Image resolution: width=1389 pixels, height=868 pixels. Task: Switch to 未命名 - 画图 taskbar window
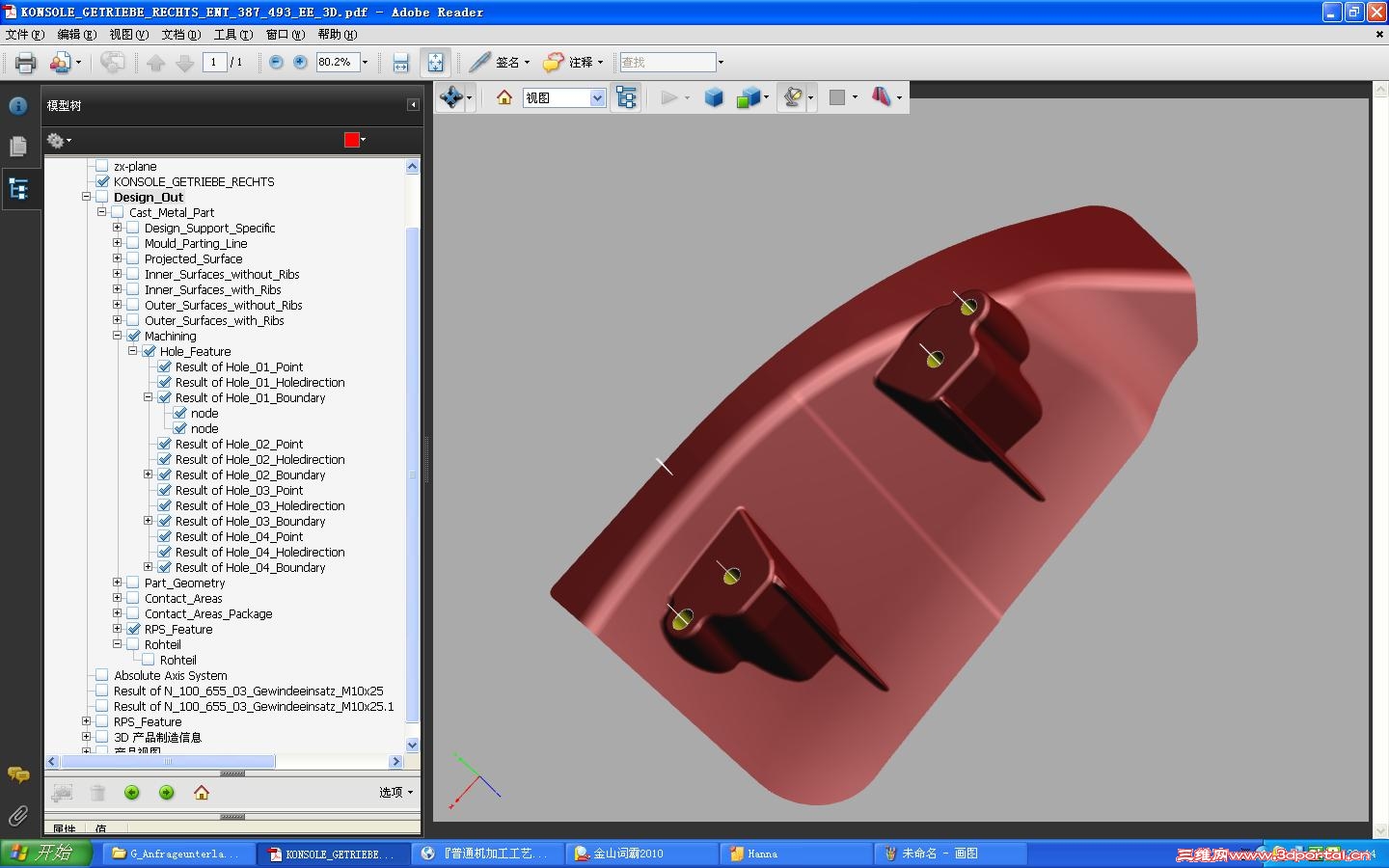(950, 854)
